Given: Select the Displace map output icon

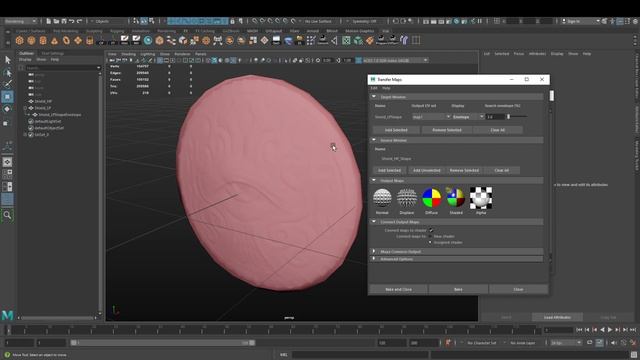Looking at the screenshot, I should 407,198.
